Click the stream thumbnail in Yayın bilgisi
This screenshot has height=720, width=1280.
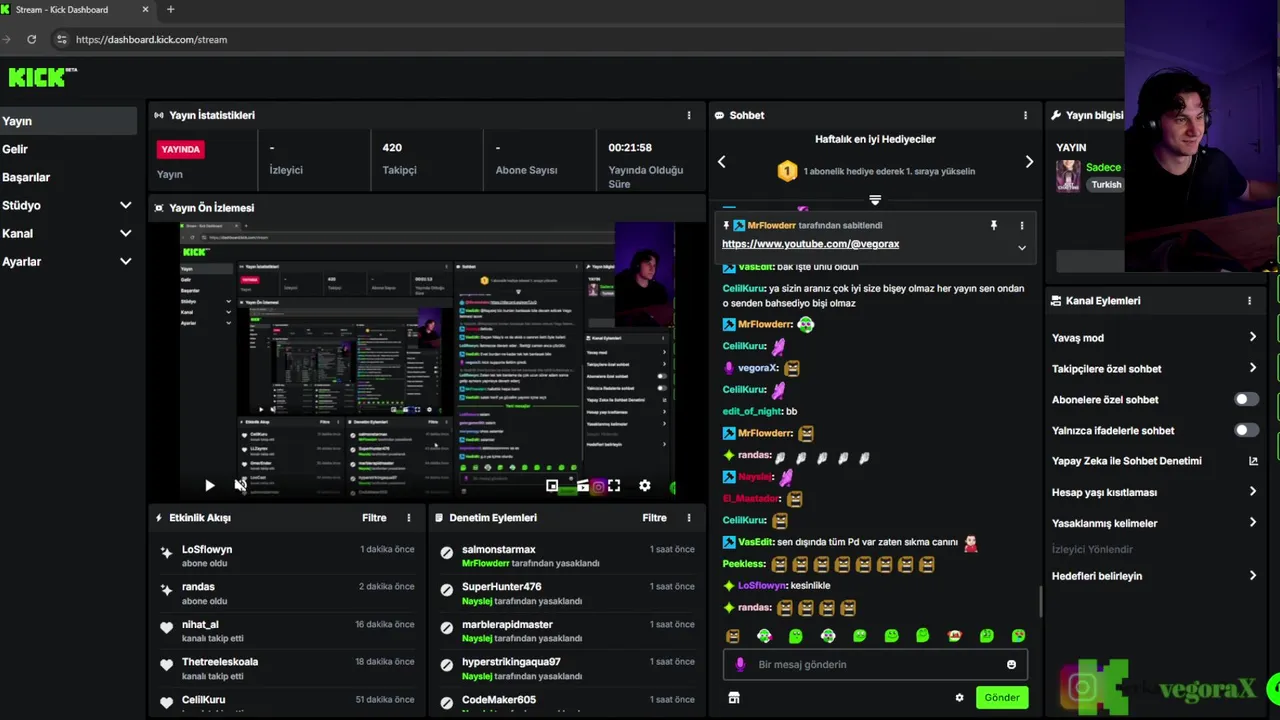tap(1069, 176)
